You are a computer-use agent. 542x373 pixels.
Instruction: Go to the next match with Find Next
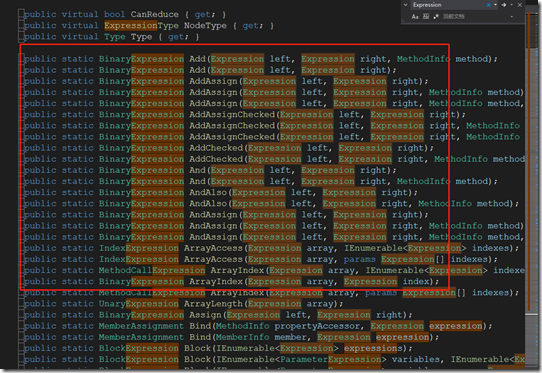click(x=504, y=5)
